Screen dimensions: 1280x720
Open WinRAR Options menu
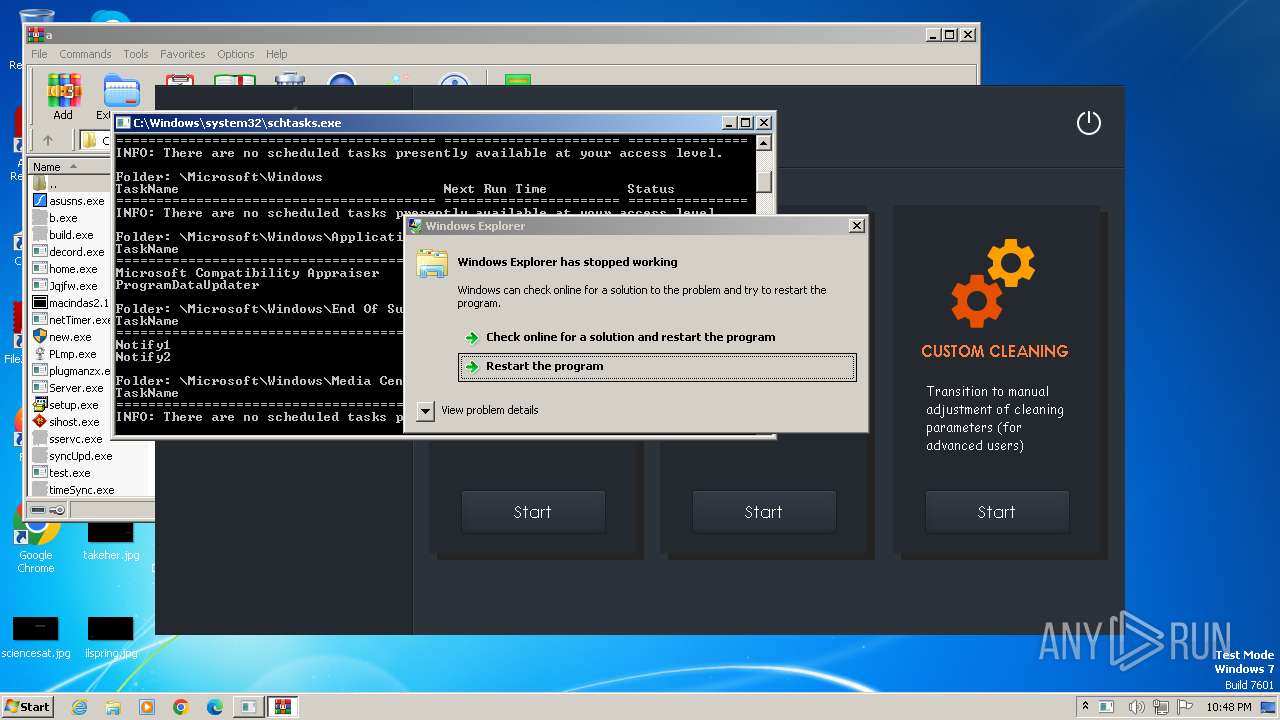pyautogui.click(x=236, y=54)
